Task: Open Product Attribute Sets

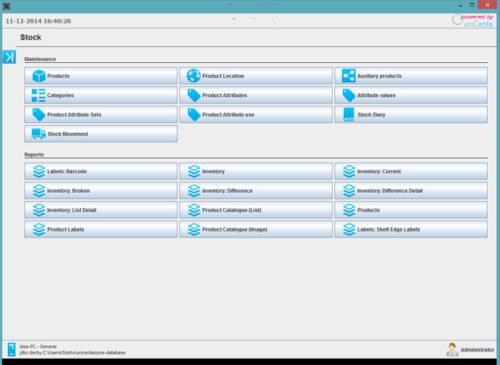Action: click(101, 115)
